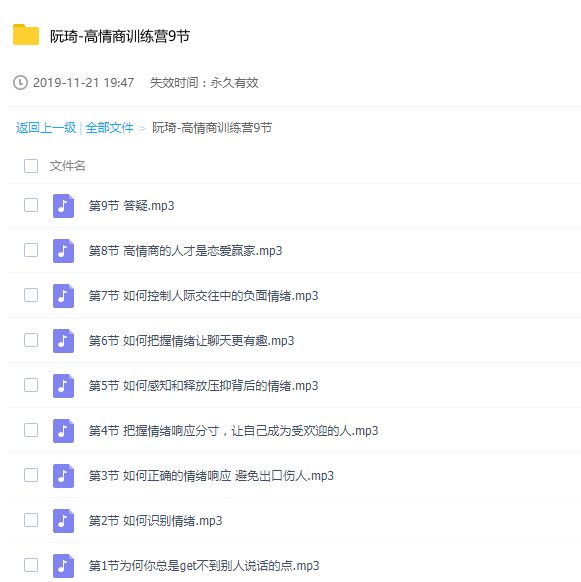
Task: Click music icon for 第8节 高情商的人才是恋爱赢家
Action: click(63, 251)
